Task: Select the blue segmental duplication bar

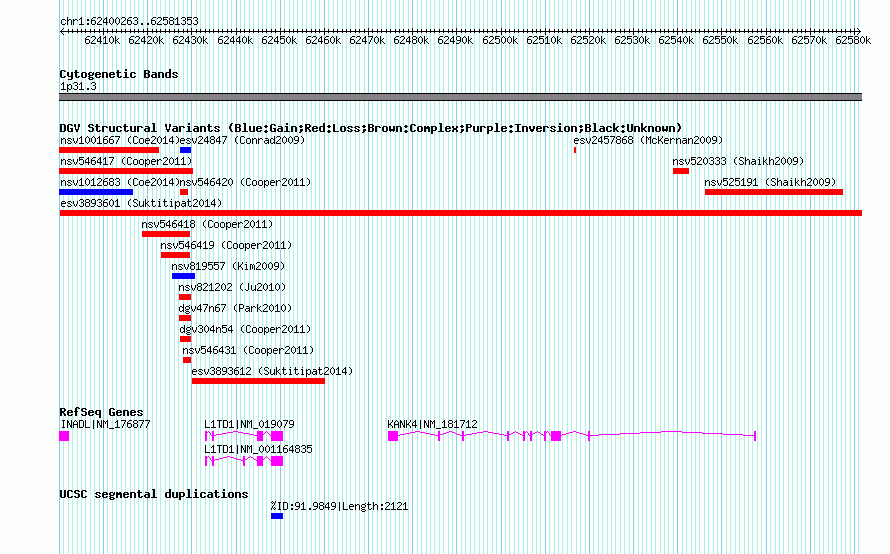Action: [277, 516]
